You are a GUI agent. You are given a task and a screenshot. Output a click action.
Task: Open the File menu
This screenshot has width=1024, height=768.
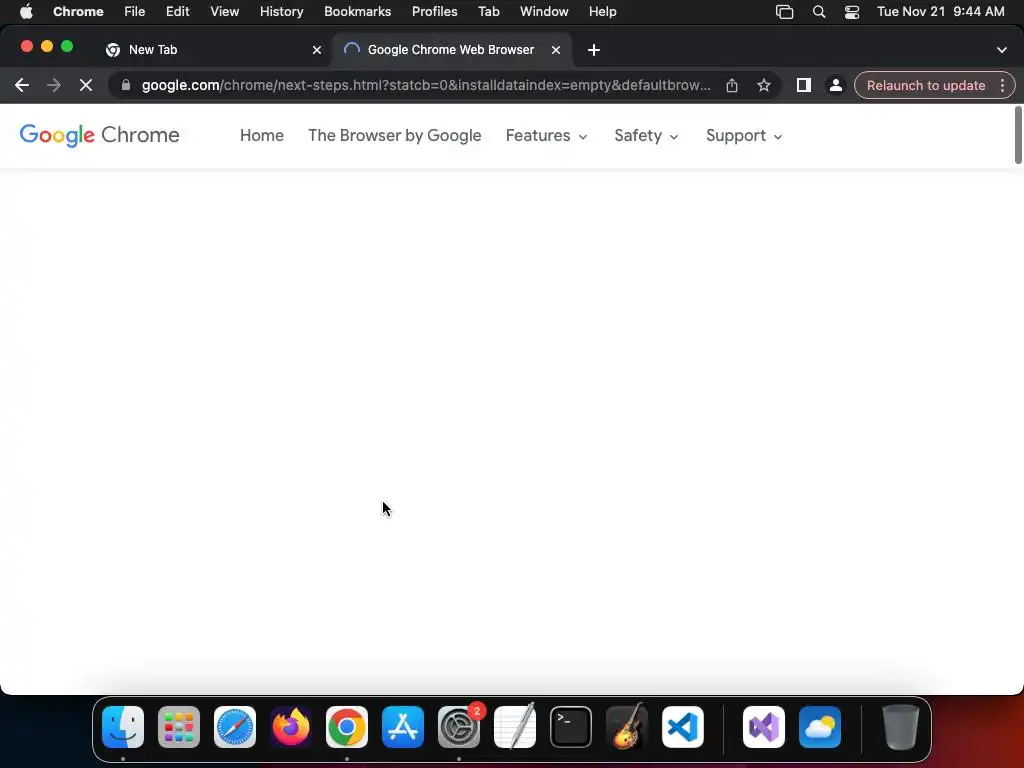click(x=135, y=12)
